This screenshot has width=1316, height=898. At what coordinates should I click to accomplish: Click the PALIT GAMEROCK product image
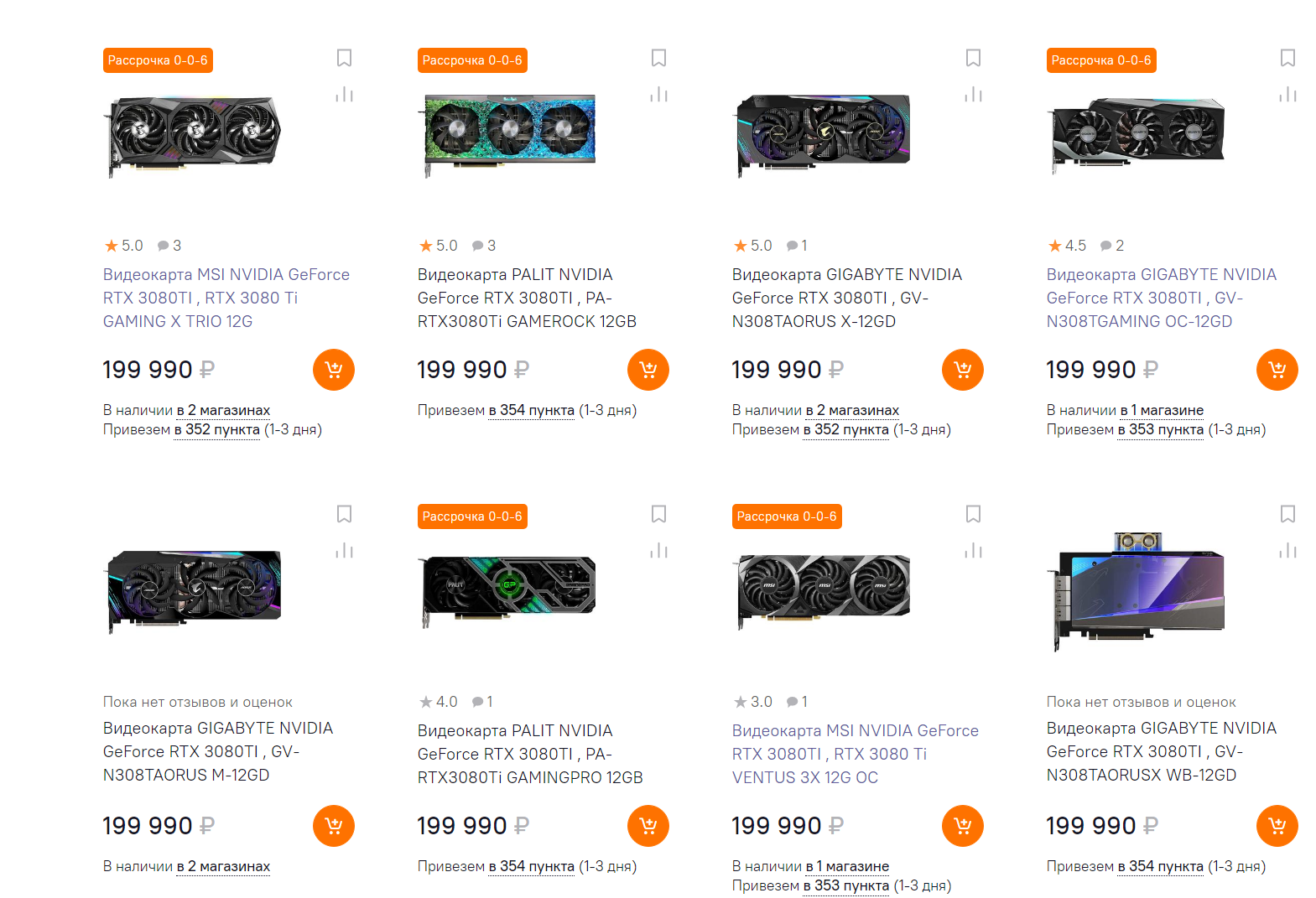point(510,132)
